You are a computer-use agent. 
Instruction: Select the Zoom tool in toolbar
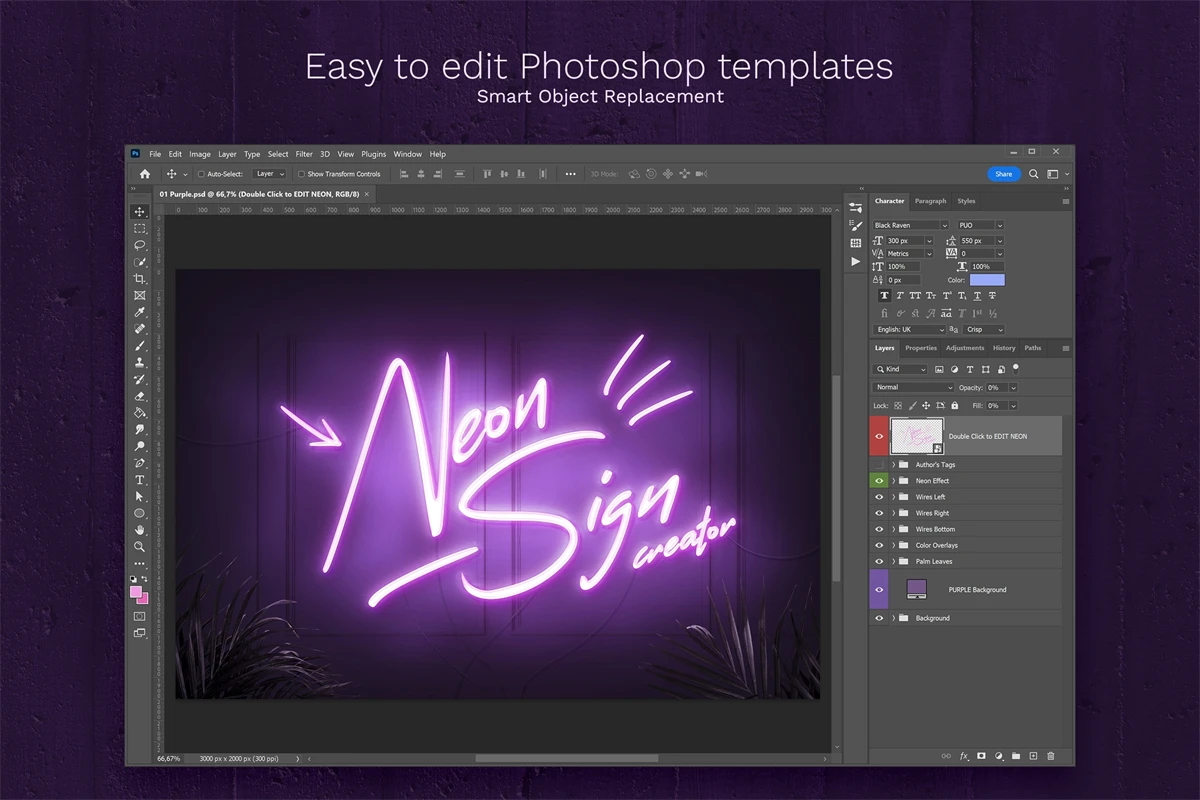click(x=140, y=547)
